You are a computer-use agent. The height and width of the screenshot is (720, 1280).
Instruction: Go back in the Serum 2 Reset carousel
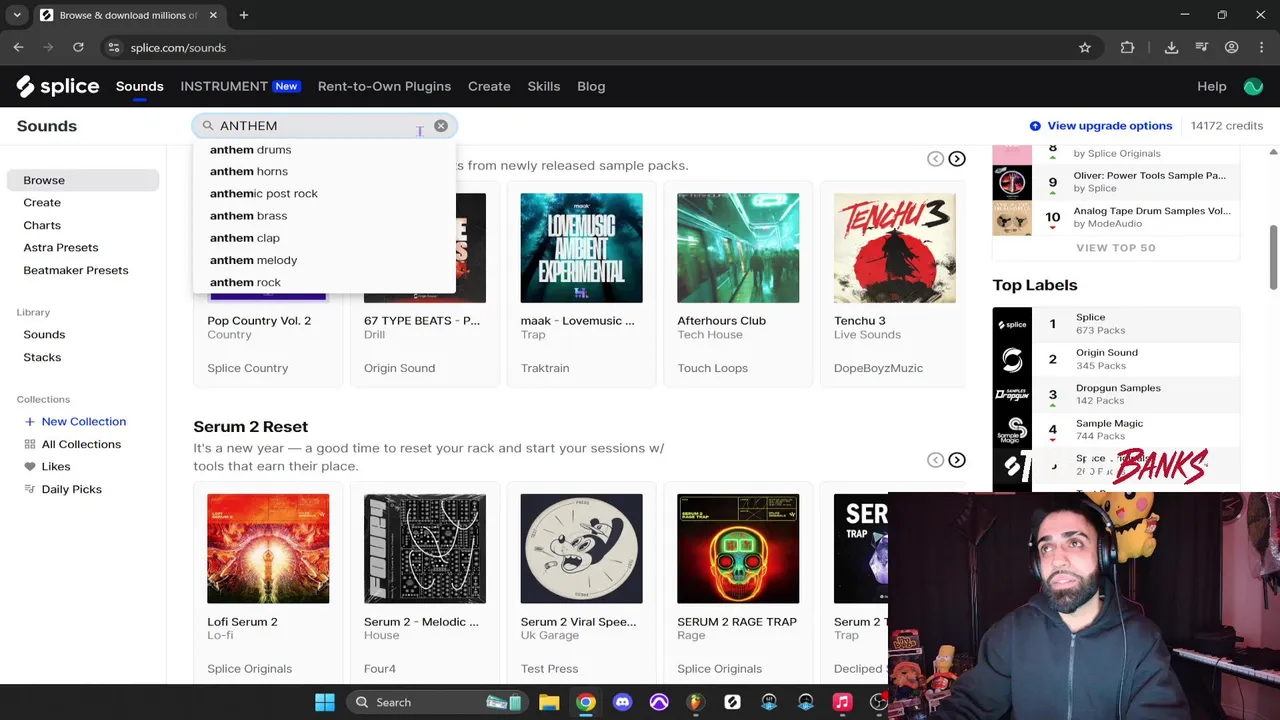(x=935, y=460)
